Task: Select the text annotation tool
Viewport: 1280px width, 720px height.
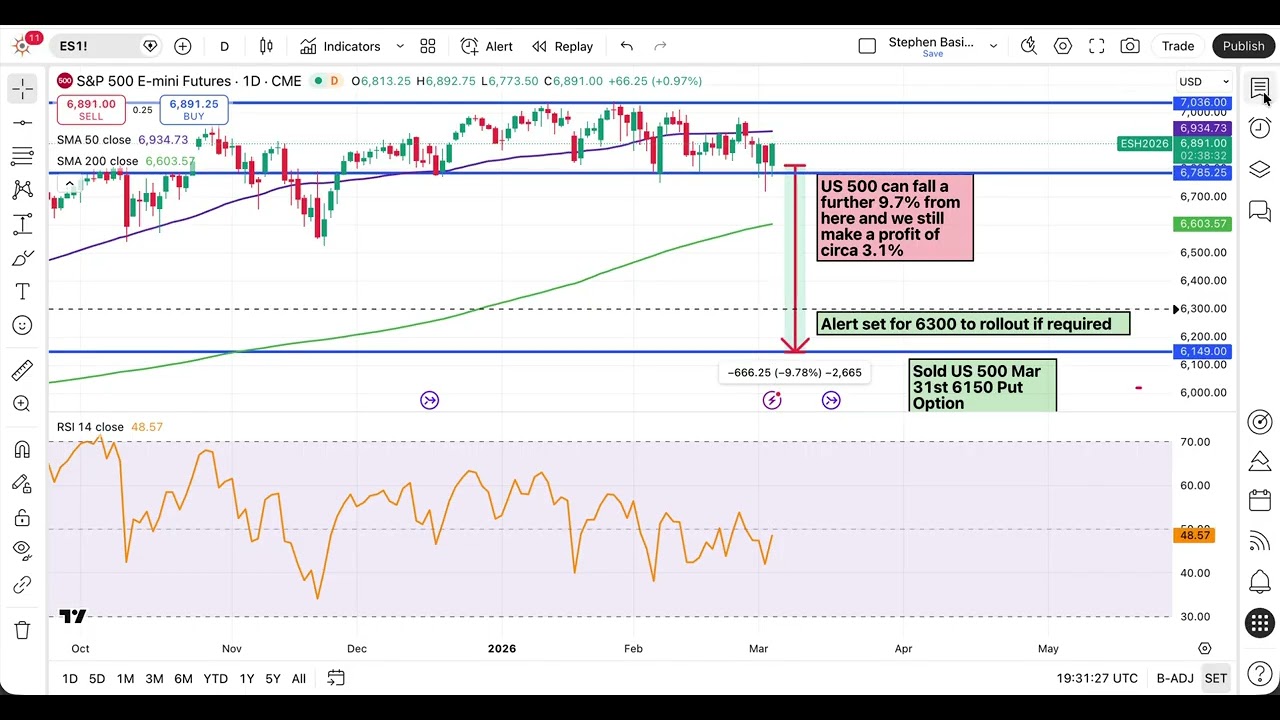Action: pyautogui.click(x=22, y=292)
